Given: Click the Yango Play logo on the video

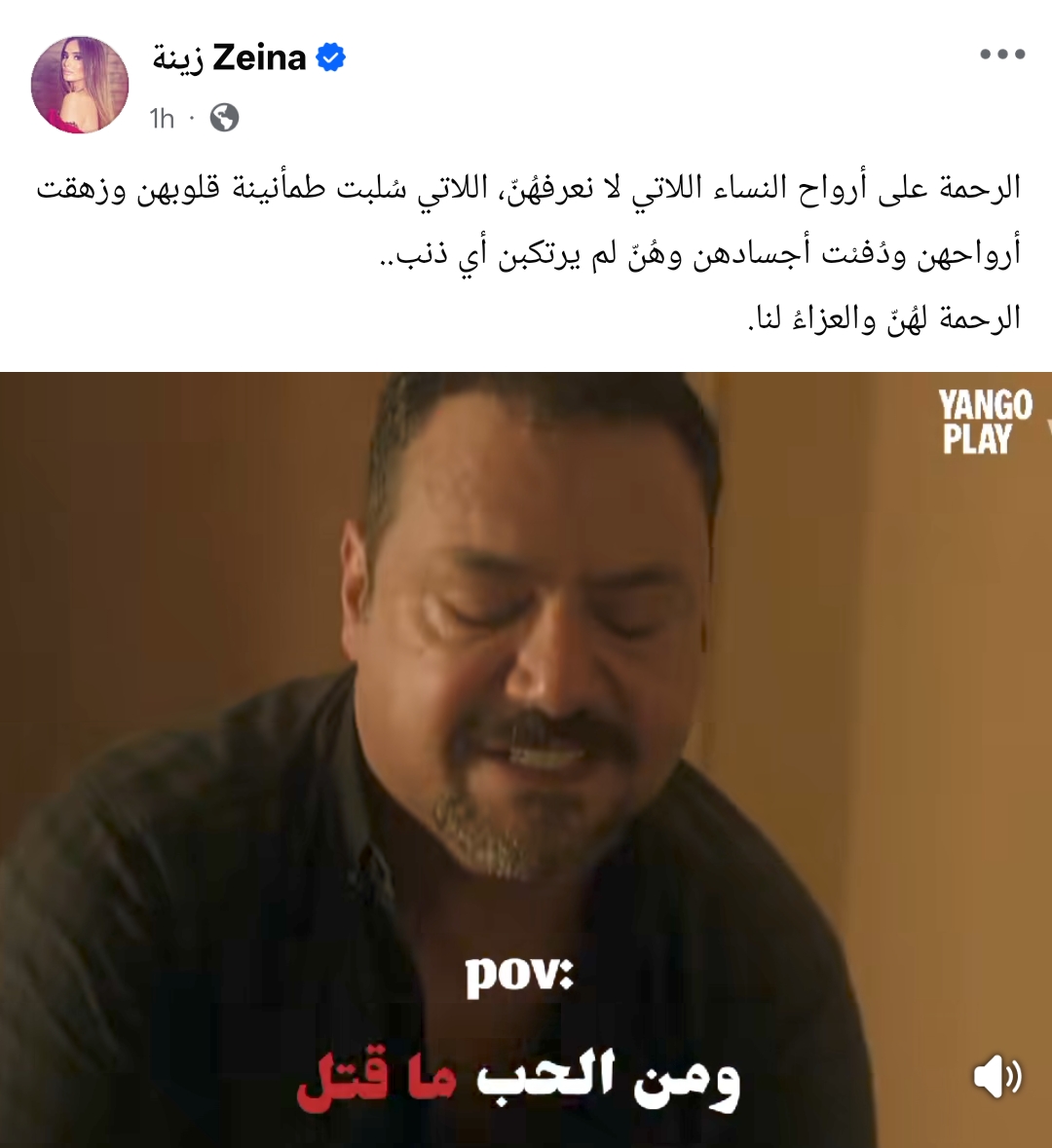Looking at the screenshot, I should 985,422.
